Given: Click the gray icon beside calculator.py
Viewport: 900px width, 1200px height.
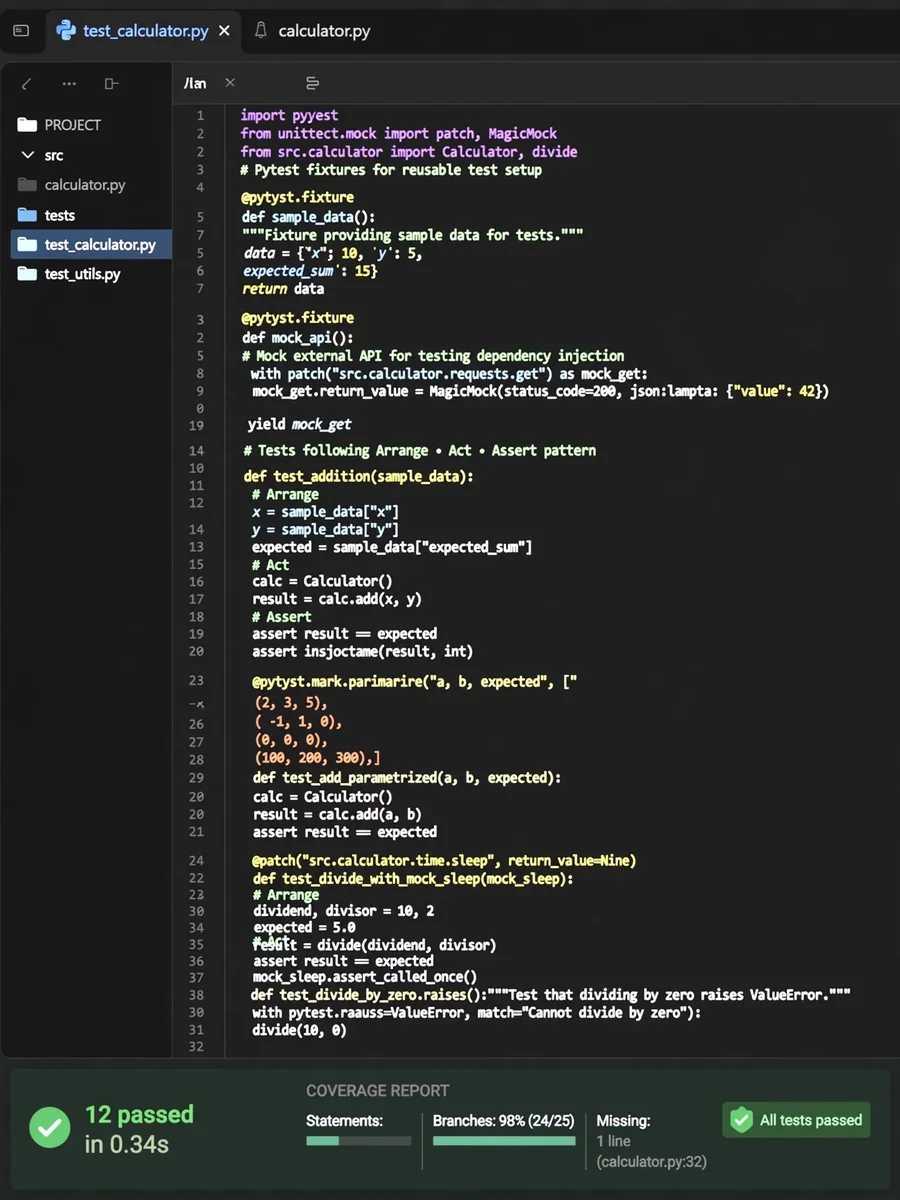Looking at the screenshot, I should click(x=27, y=185).
